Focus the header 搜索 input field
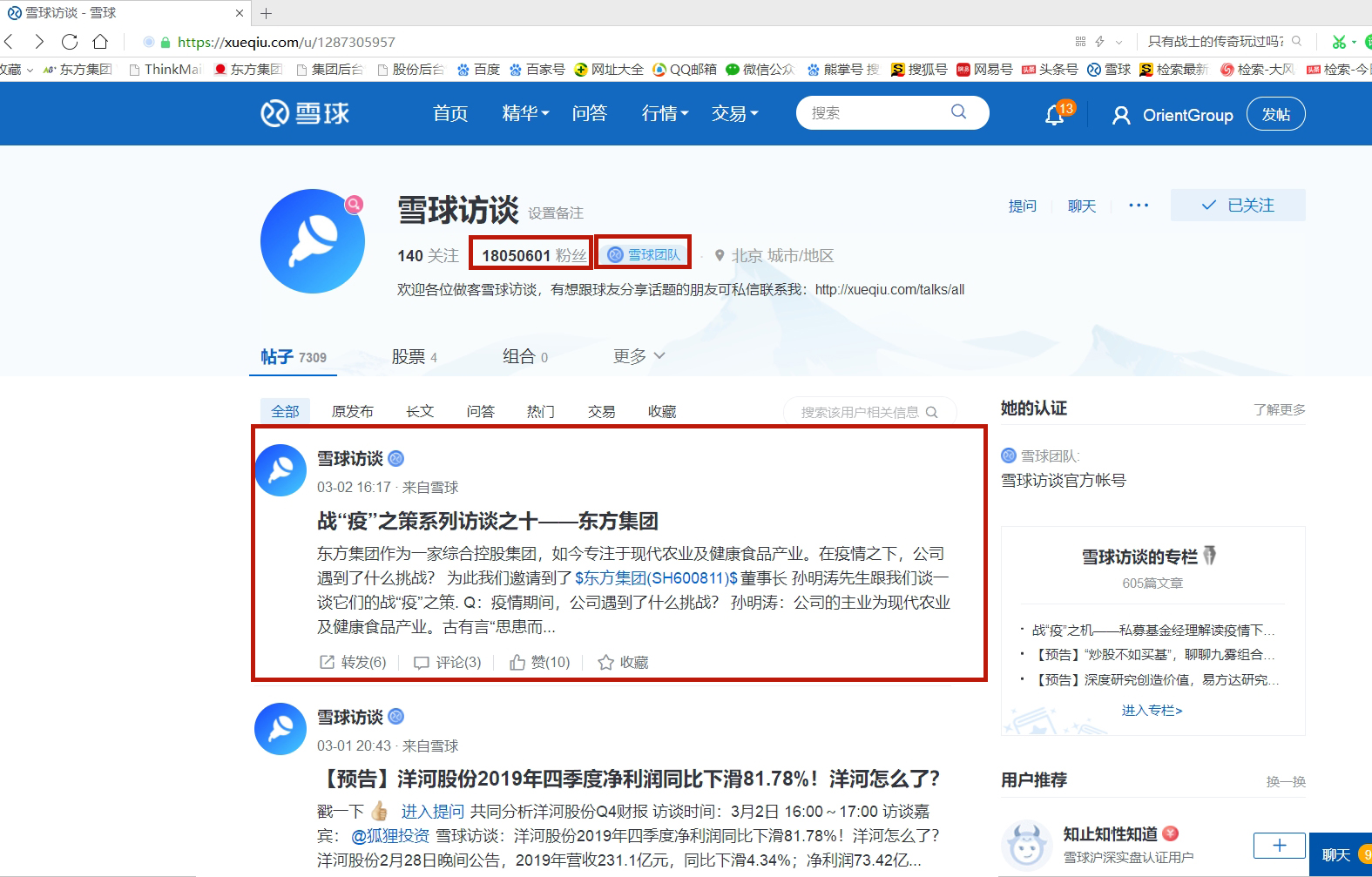 coord(875,112)
